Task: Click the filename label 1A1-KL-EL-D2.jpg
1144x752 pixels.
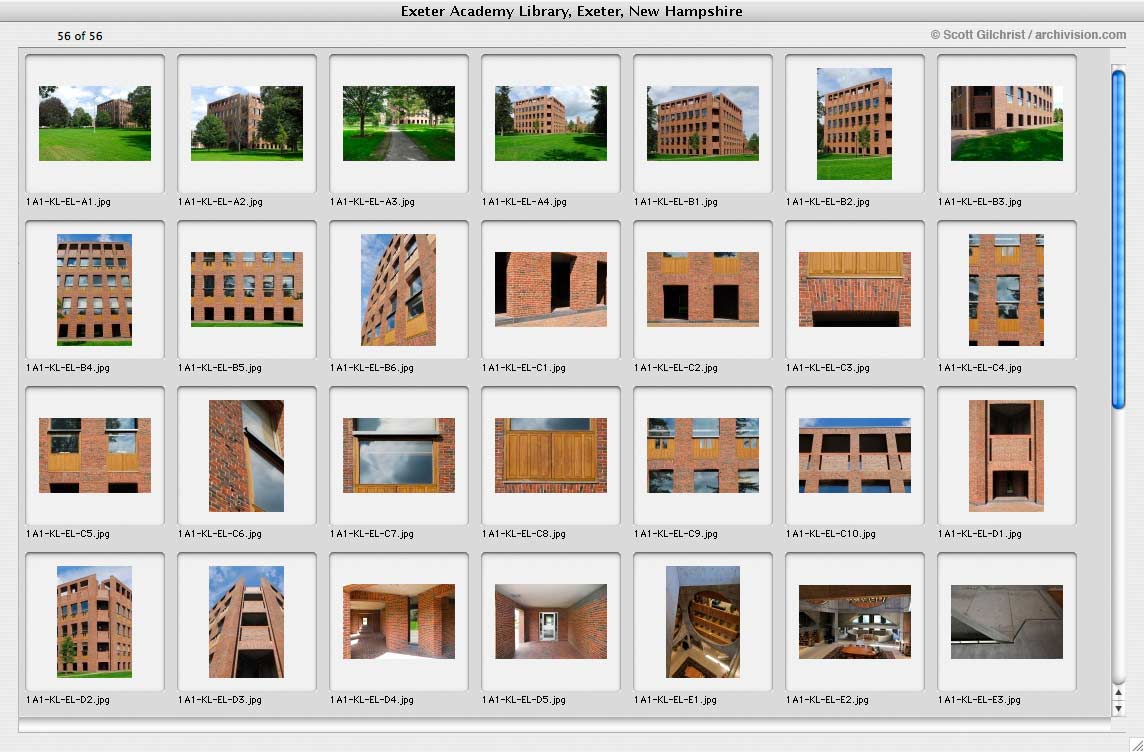Action: coord(68,700)
